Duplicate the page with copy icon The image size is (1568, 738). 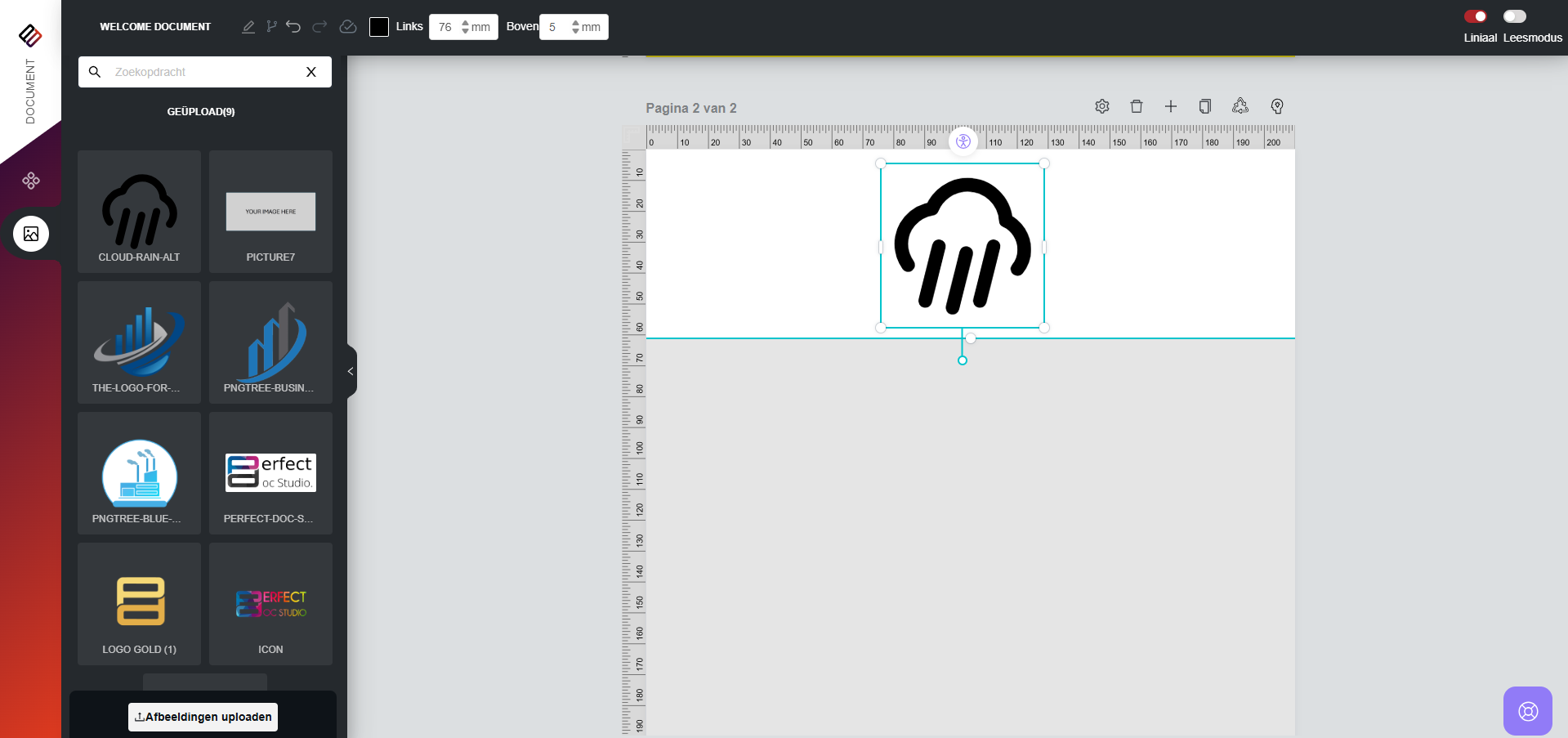[1204, 106]
